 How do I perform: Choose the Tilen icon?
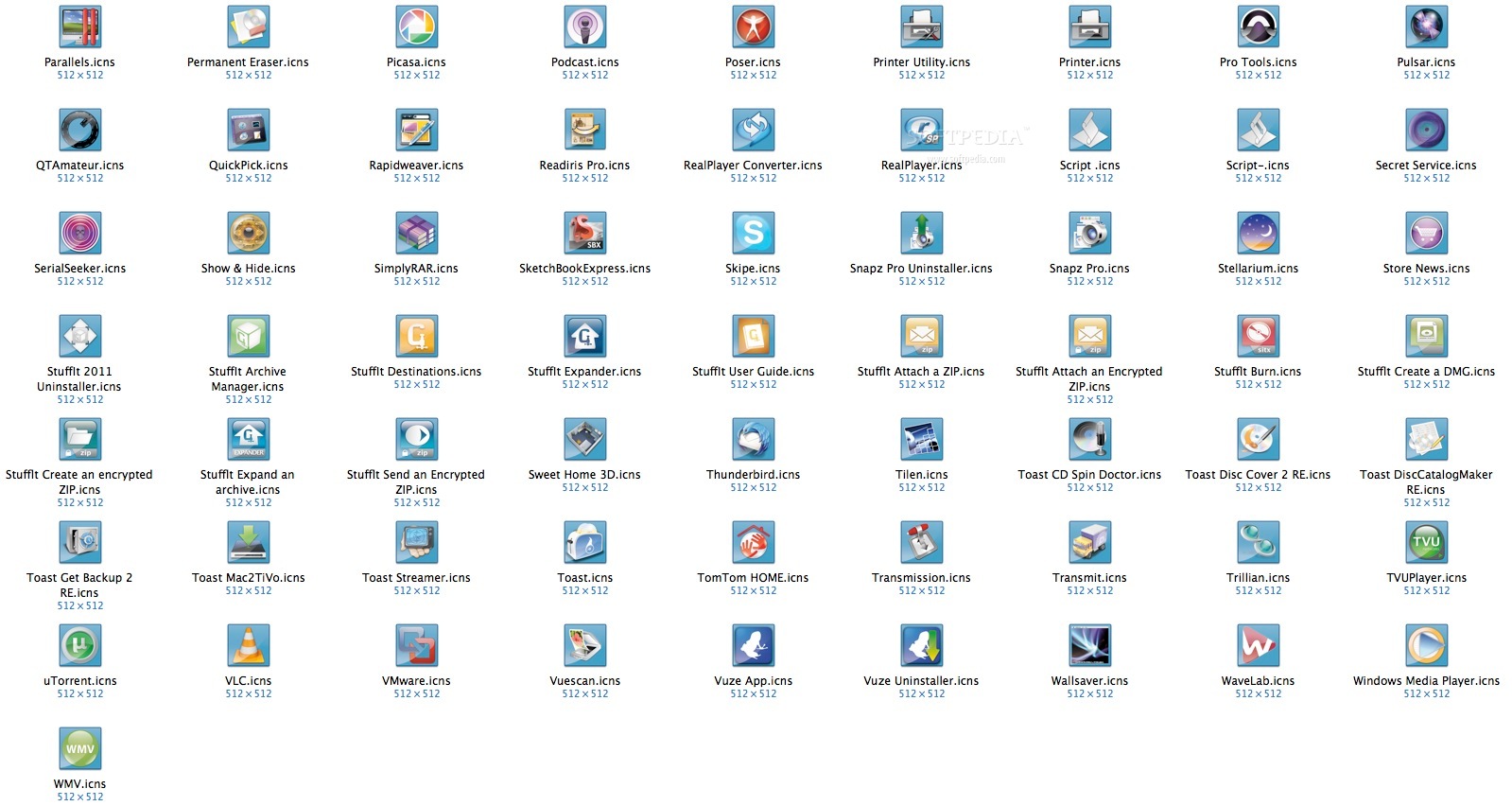[x=922, y=440]
